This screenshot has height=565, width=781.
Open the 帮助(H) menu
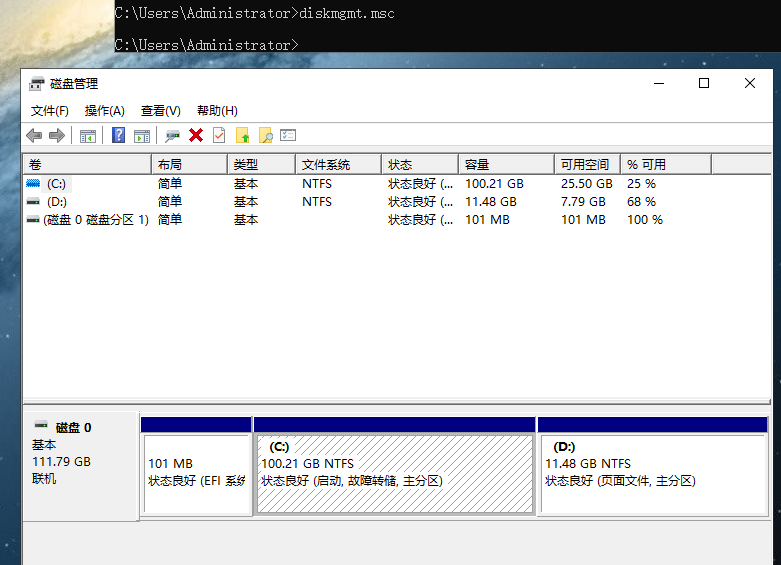click(217, 111)
